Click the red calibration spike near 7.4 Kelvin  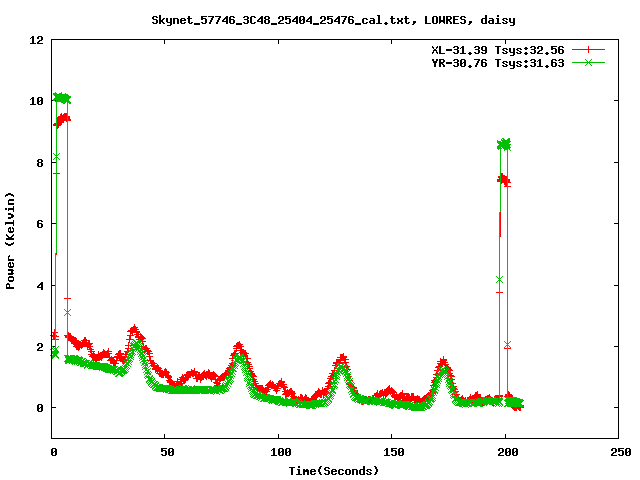pyautogui.click(x=504, y=180)
